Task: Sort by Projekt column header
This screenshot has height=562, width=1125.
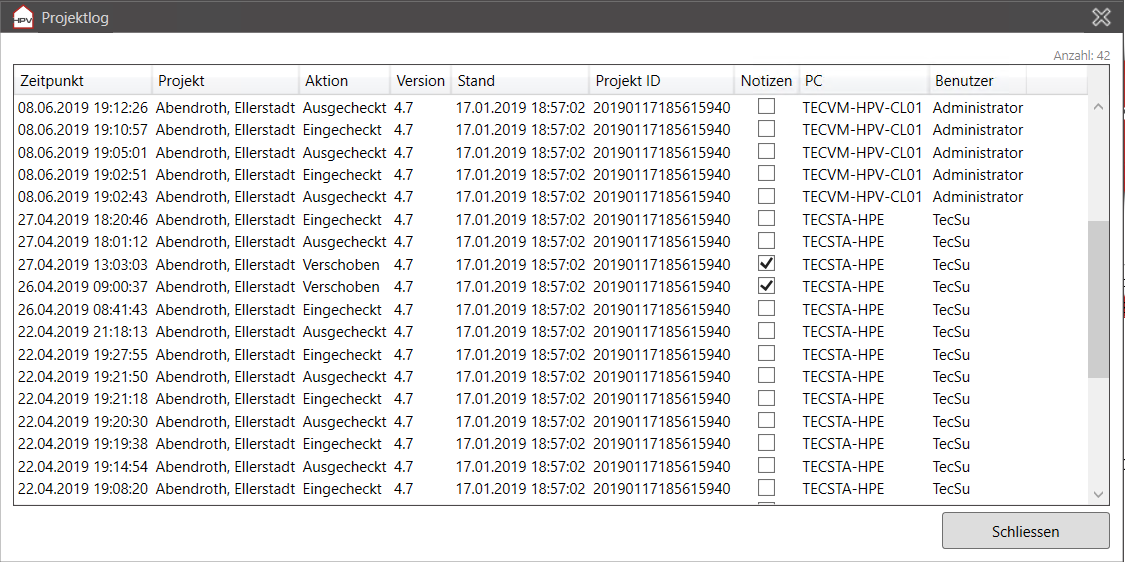Action: point(225,81)
